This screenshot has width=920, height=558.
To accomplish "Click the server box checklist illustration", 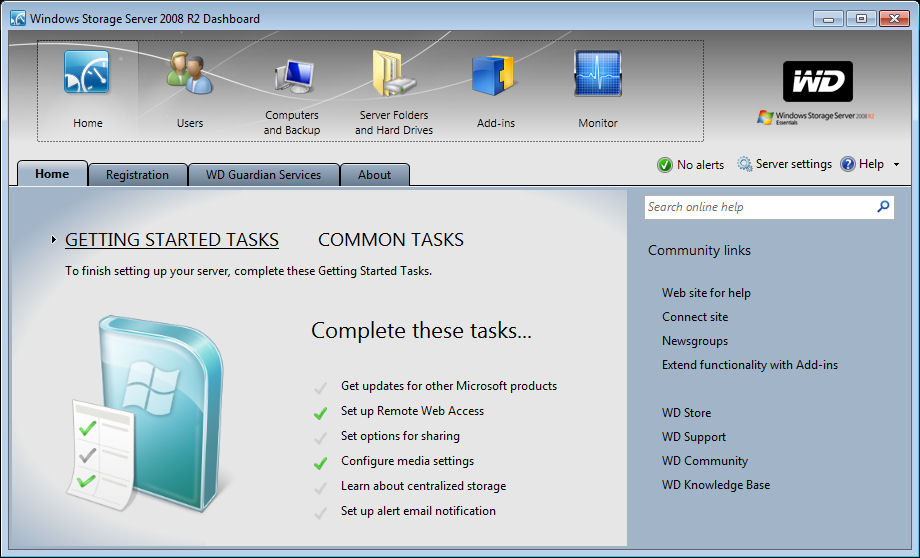I will [145, 414].
